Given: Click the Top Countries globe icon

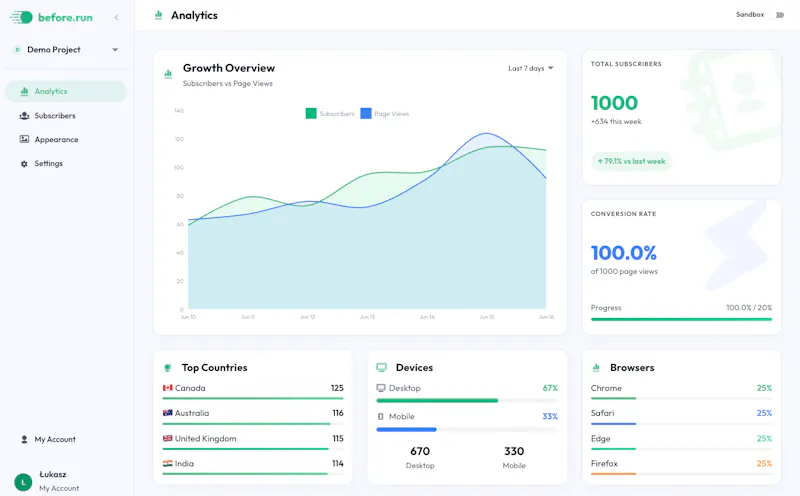Looking at the screenshot, I should click(x=167, y=367).
